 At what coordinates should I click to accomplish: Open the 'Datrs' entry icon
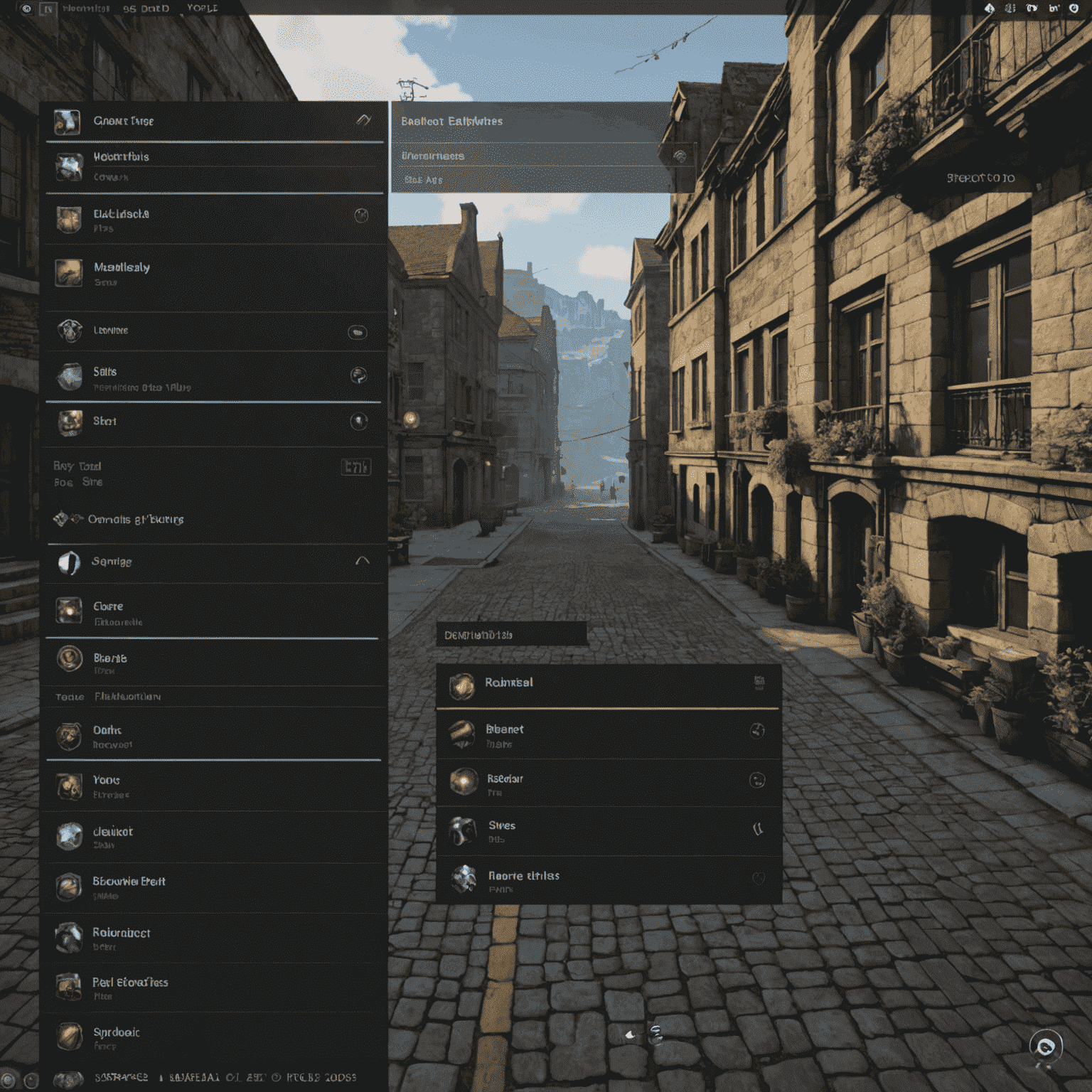[69, 736]
